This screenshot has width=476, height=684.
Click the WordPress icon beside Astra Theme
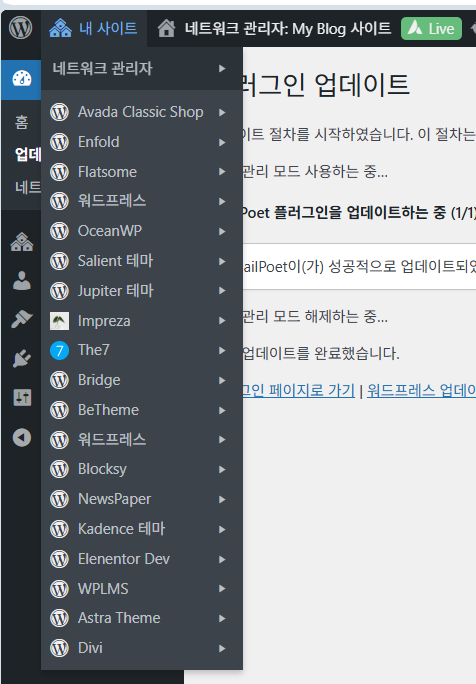pyautogui.click(x=59, y=618)
